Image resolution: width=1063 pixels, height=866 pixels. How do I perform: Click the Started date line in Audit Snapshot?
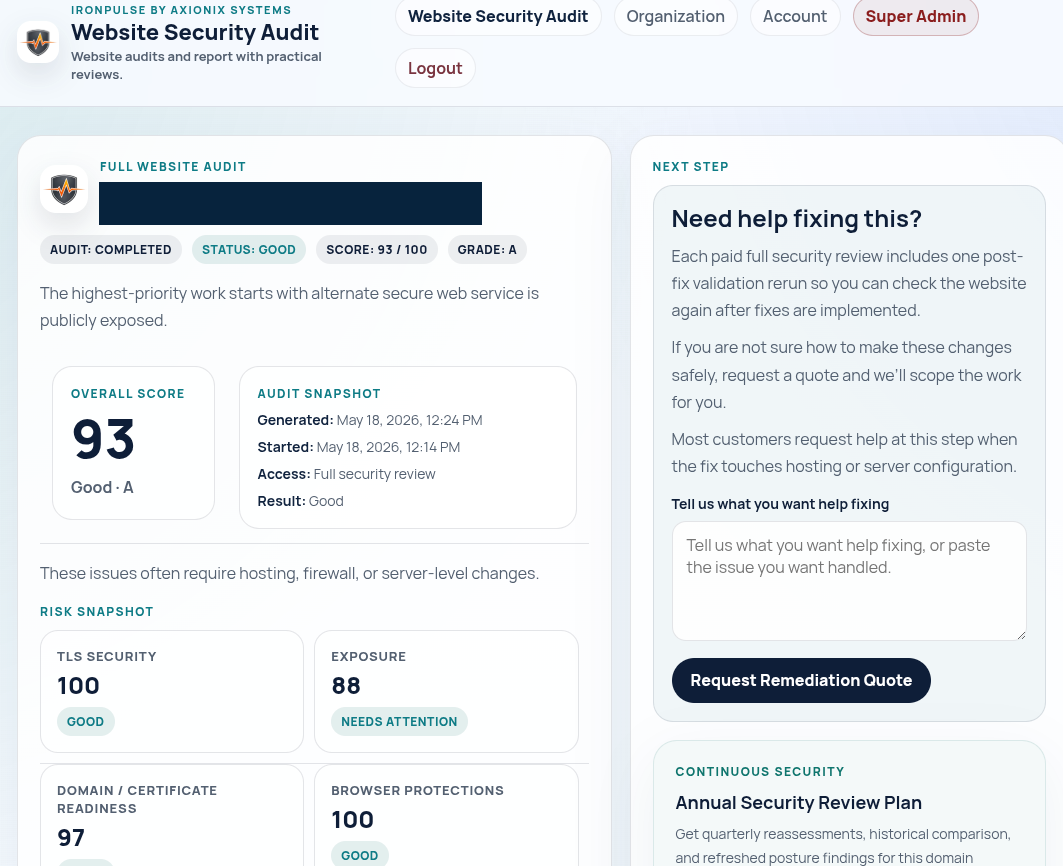359,448
